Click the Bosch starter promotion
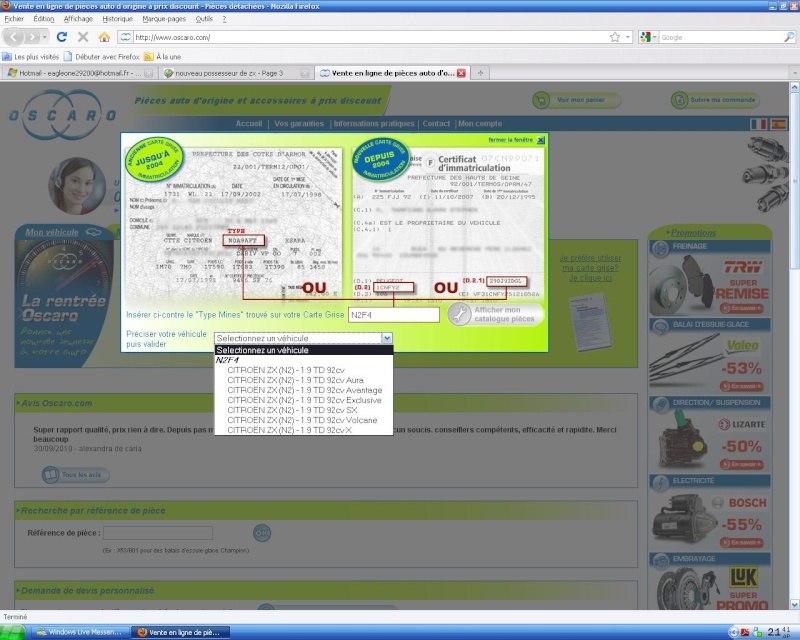This screenshot has height=640, width=800. [709, 518]
